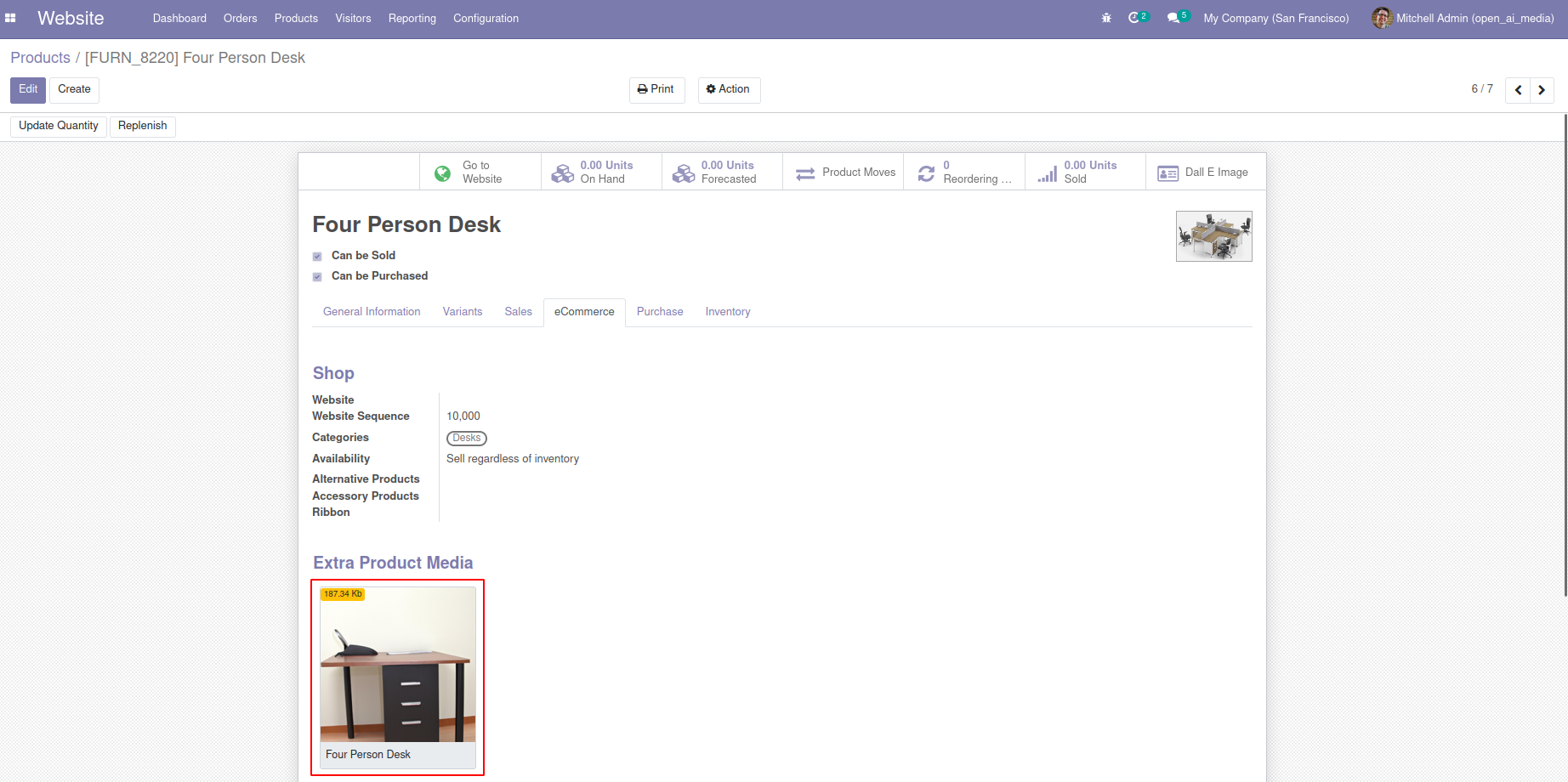Click the 10,000 Website Sequence value
This screenshot has height=782, width=1568.
point(463,416)
